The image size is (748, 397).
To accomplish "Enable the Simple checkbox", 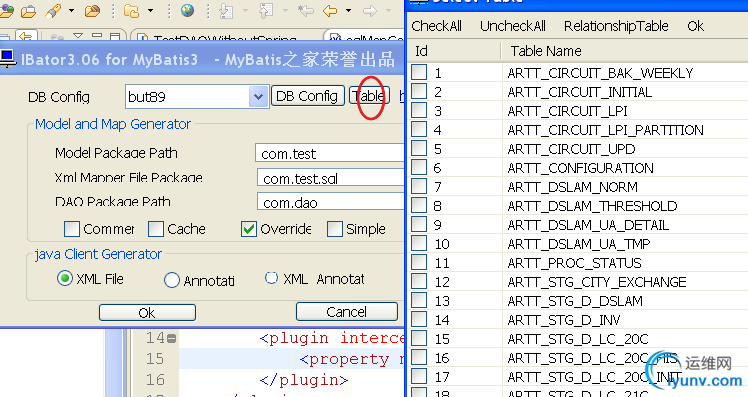I will click(335, 229).
